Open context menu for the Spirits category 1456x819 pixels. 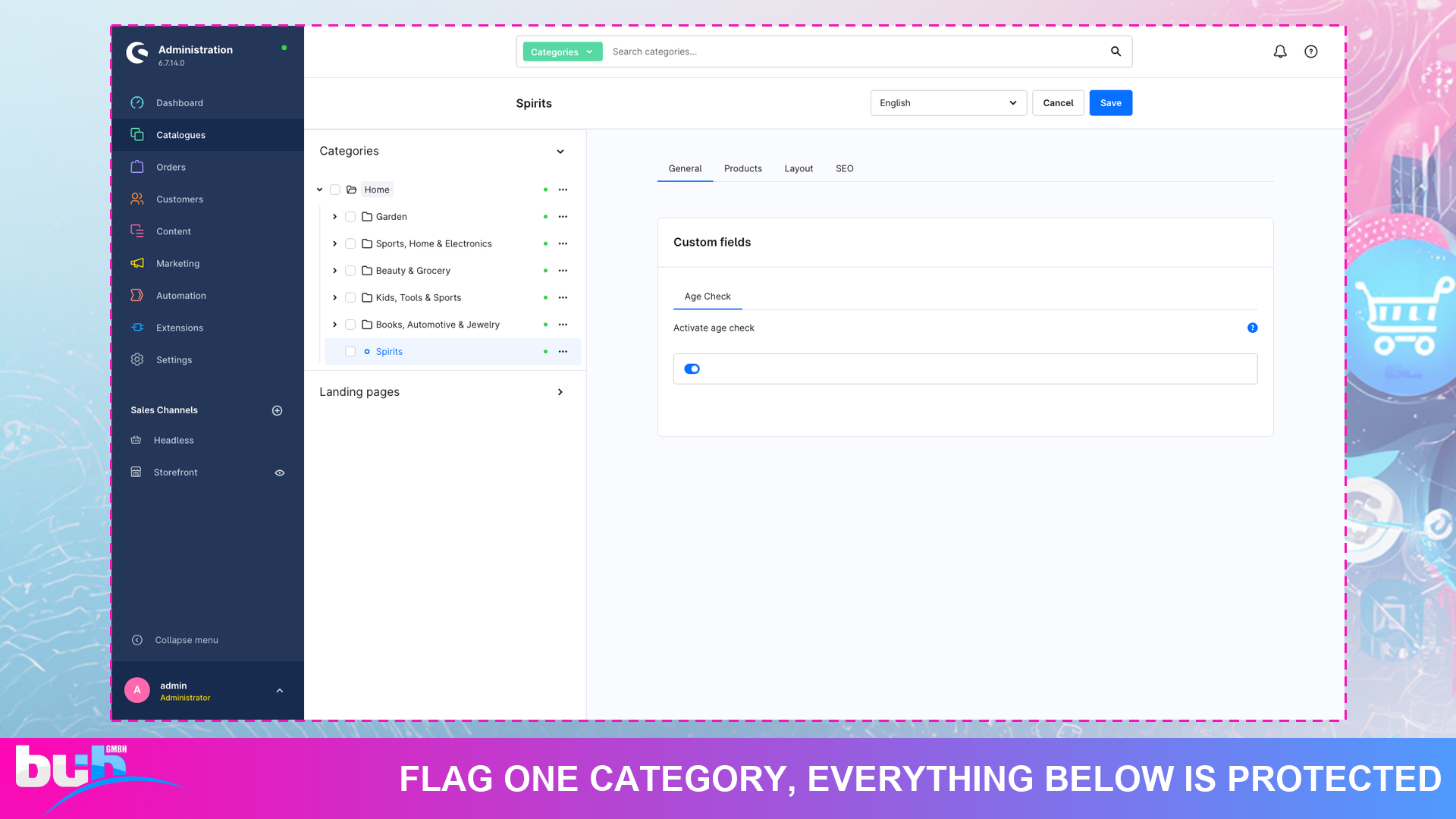(x=563, y=352)
